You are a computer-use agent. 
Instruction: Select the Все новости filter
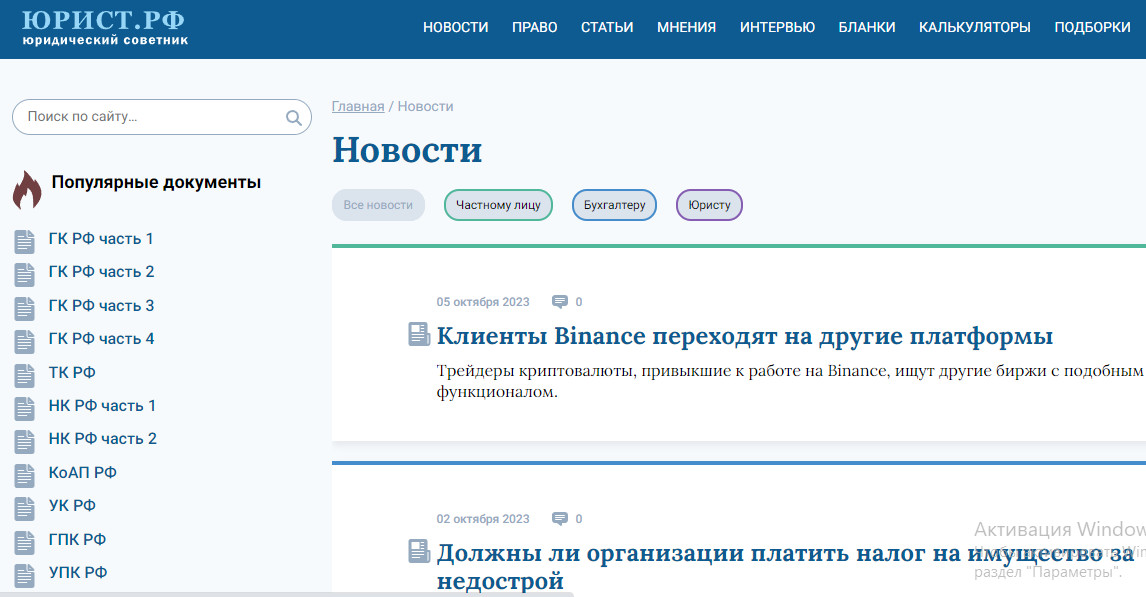(378, 205)
